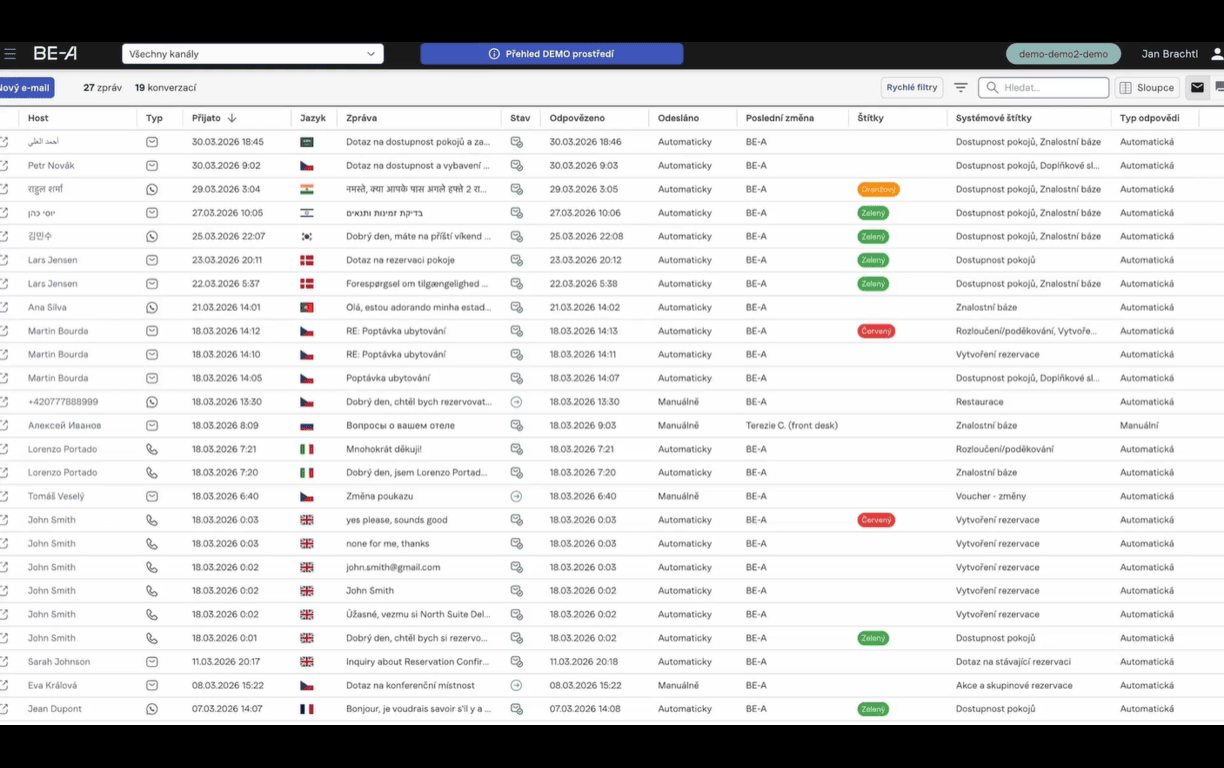This screenshot has width=1224, height=768.
Task: Click the filter lines icon
Action: [960, 88]
